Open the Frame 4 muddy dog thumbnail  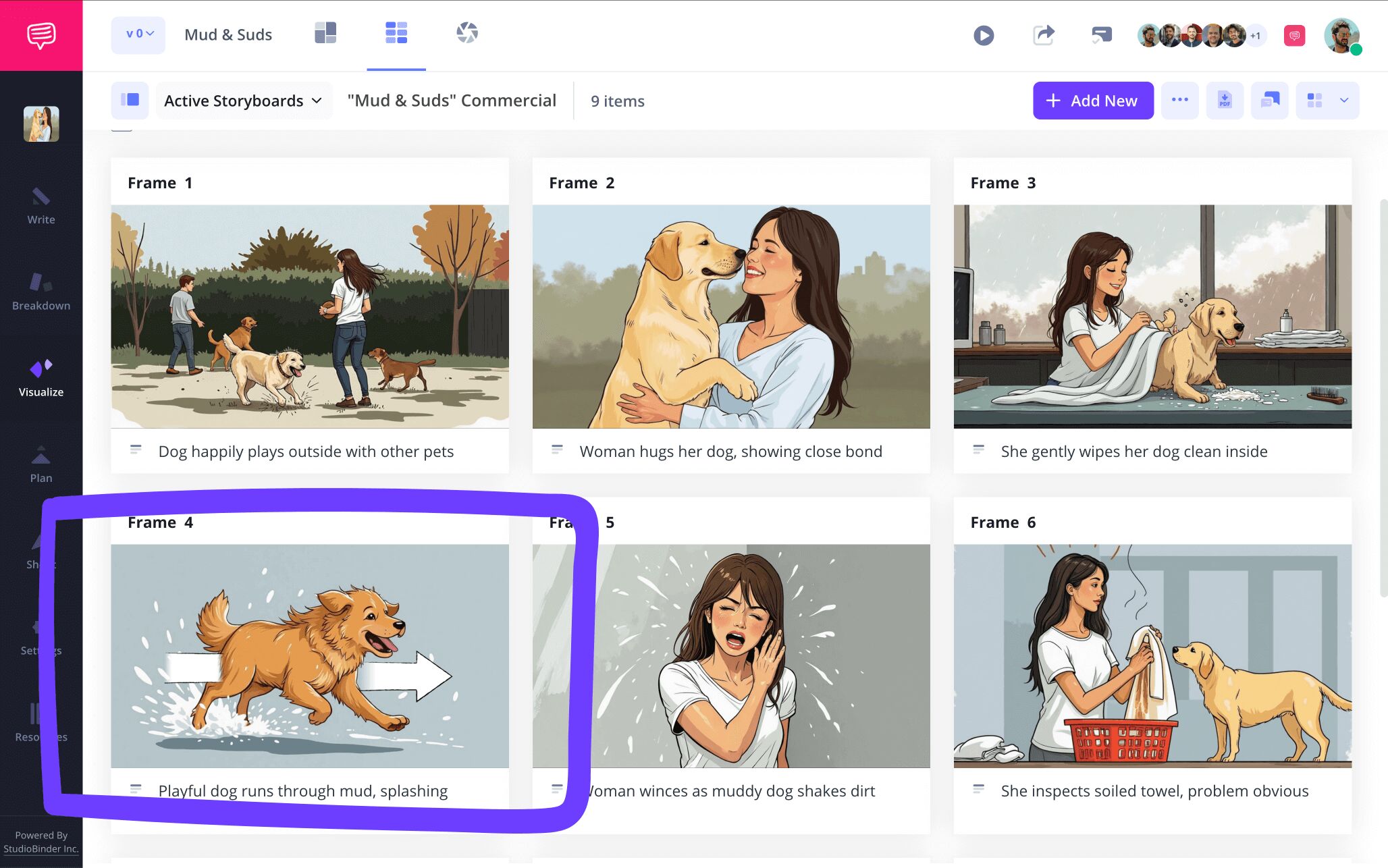point(310,656)
